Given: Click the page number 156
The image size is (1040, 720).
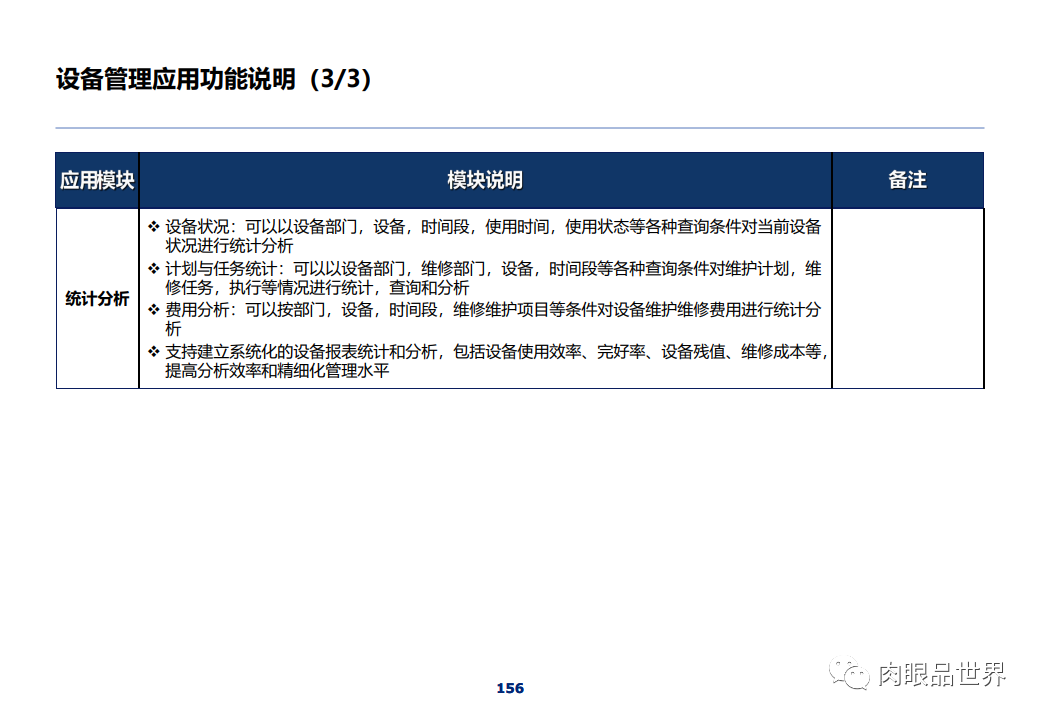Looking at the screenshot, I should 509,687.
